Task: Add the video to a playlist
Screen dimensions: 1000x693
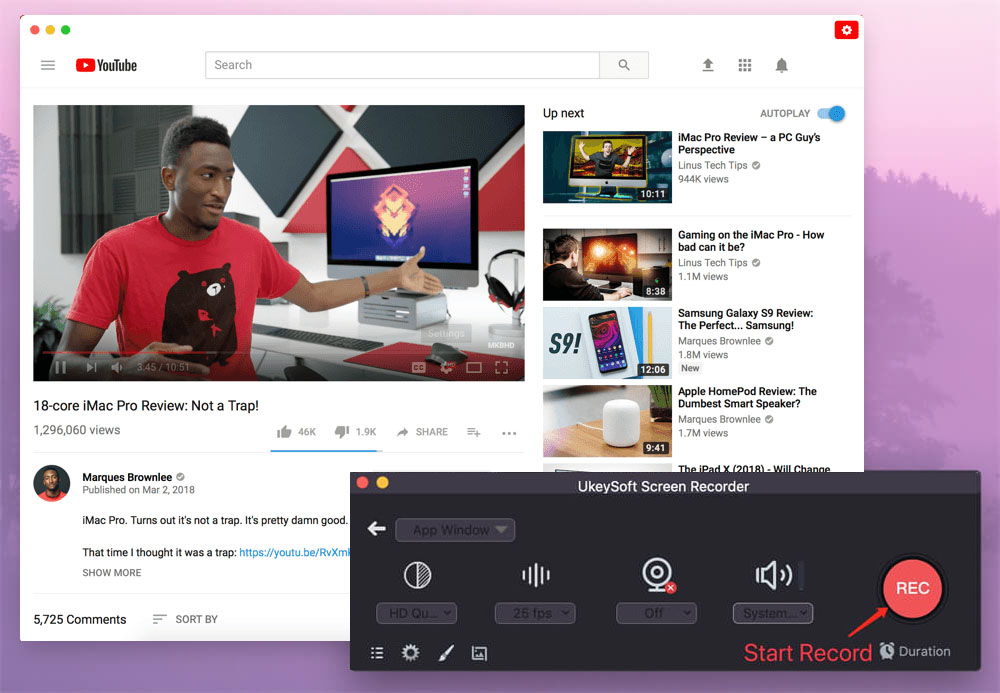Action: 474,432
